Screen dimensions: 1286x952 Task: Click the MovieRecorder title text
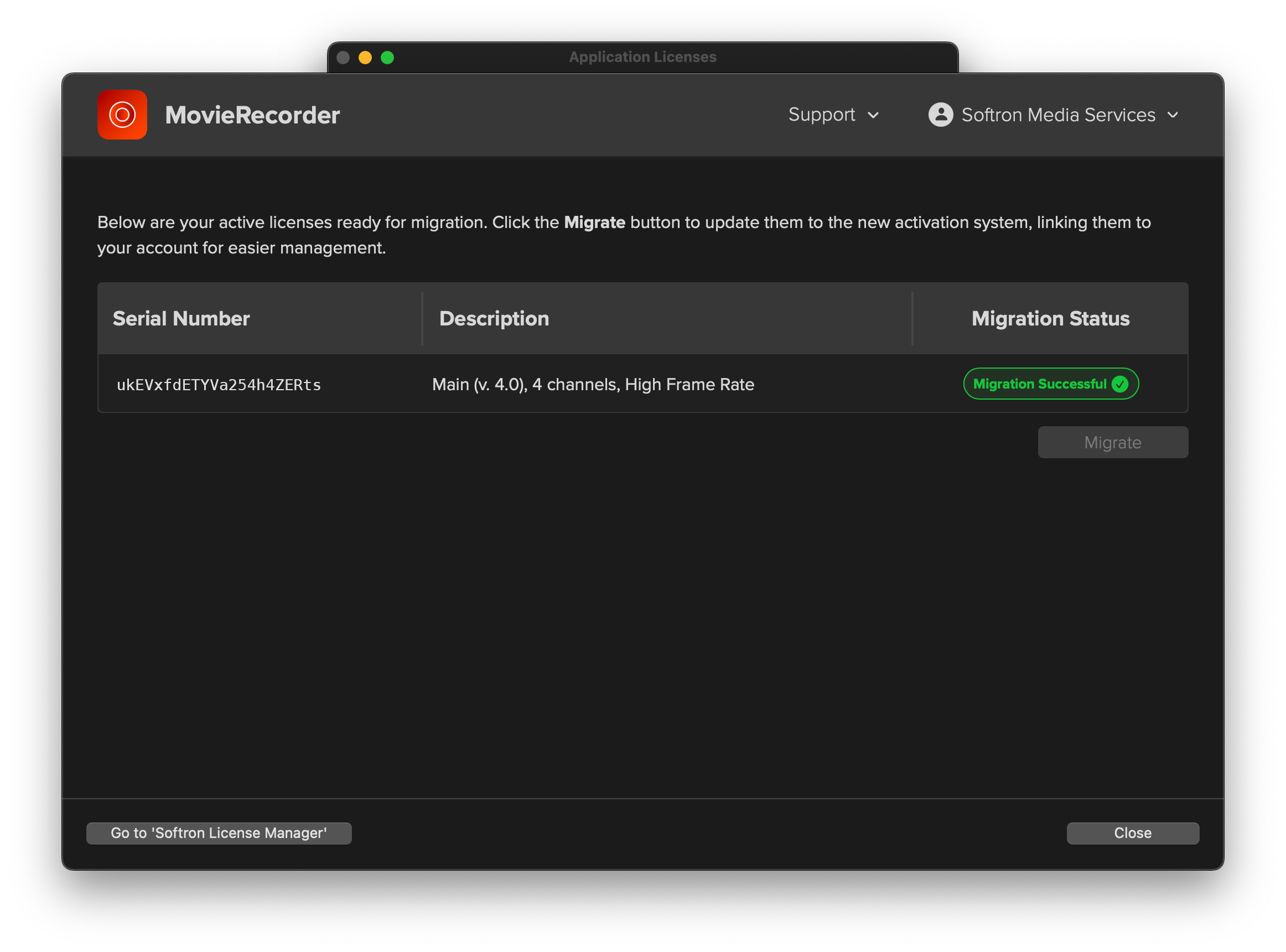click(x=252, y=115)
